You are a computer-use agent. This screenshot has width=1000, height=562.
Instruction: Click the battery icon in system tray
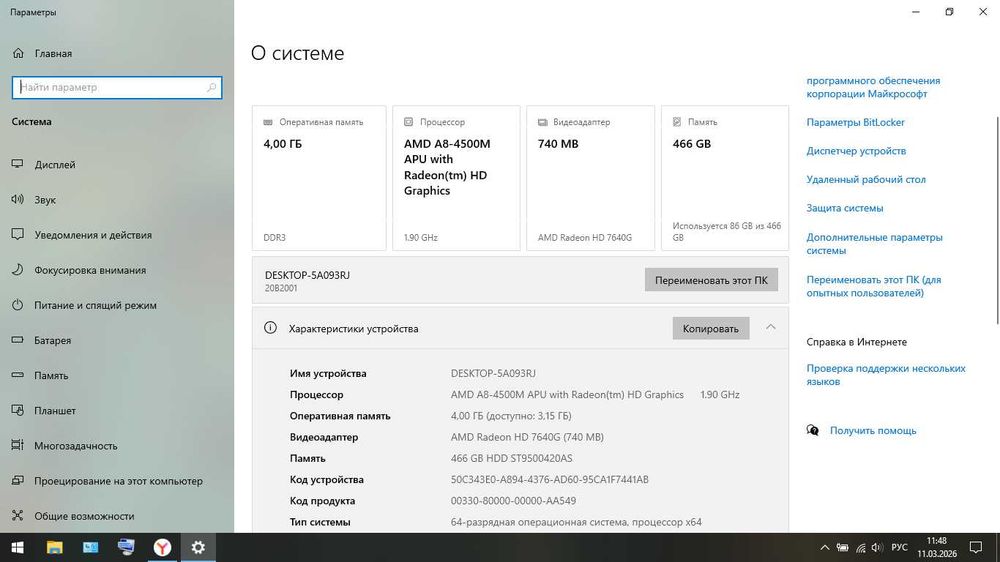[842, 547]
